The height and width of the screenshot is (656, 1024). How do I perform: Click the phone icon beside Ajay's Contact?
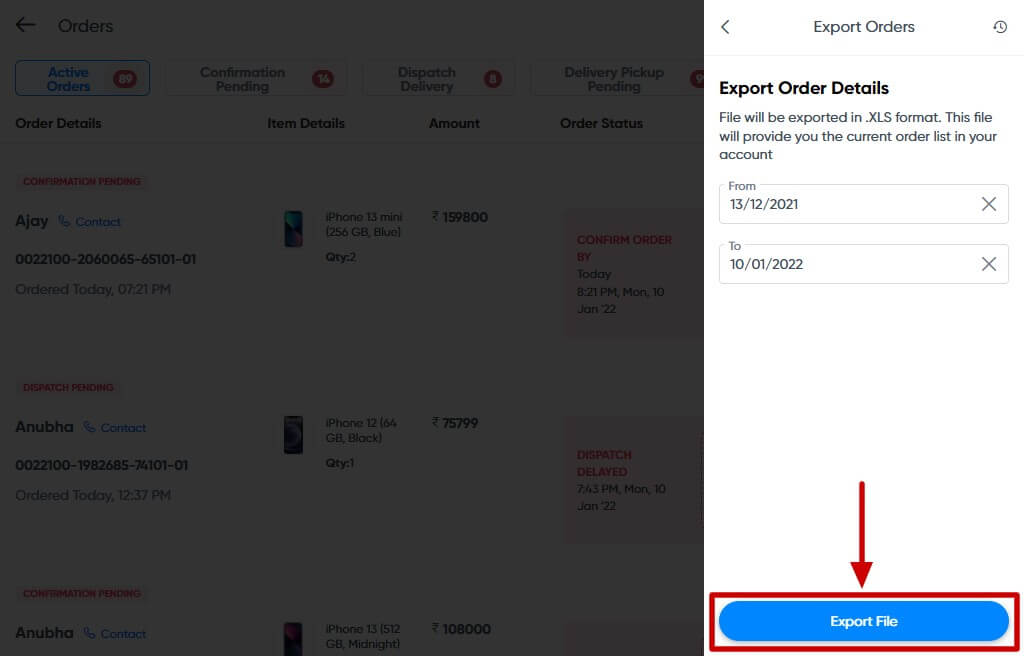[x=62, y=221]
